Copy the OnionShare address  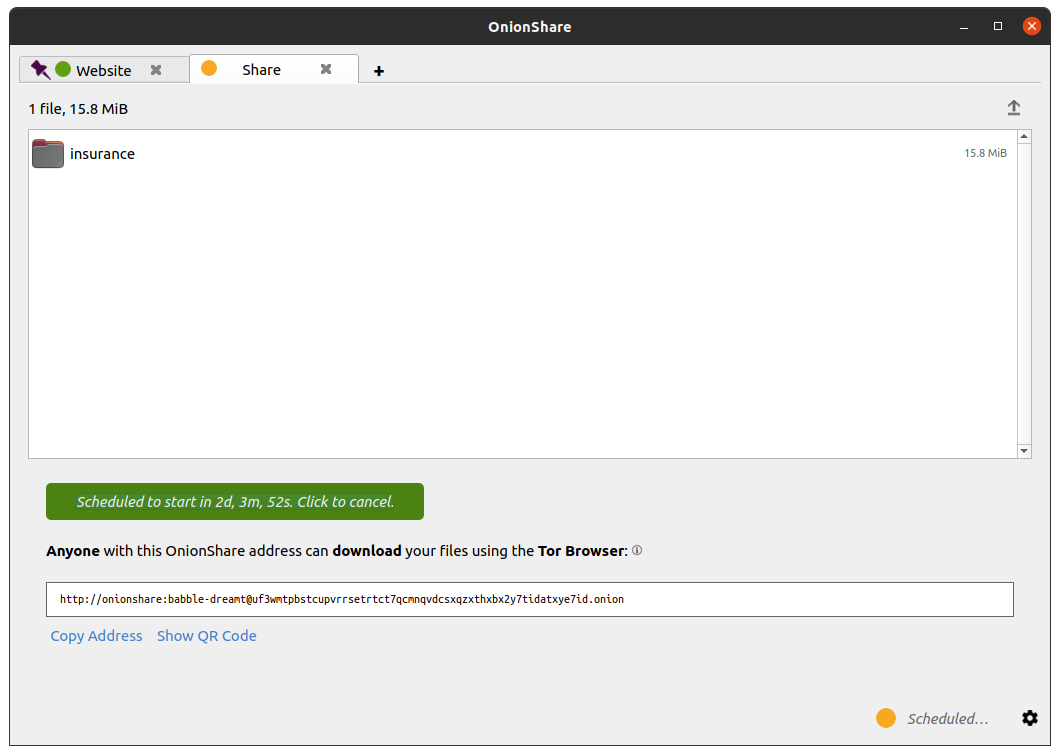point(97,636)
